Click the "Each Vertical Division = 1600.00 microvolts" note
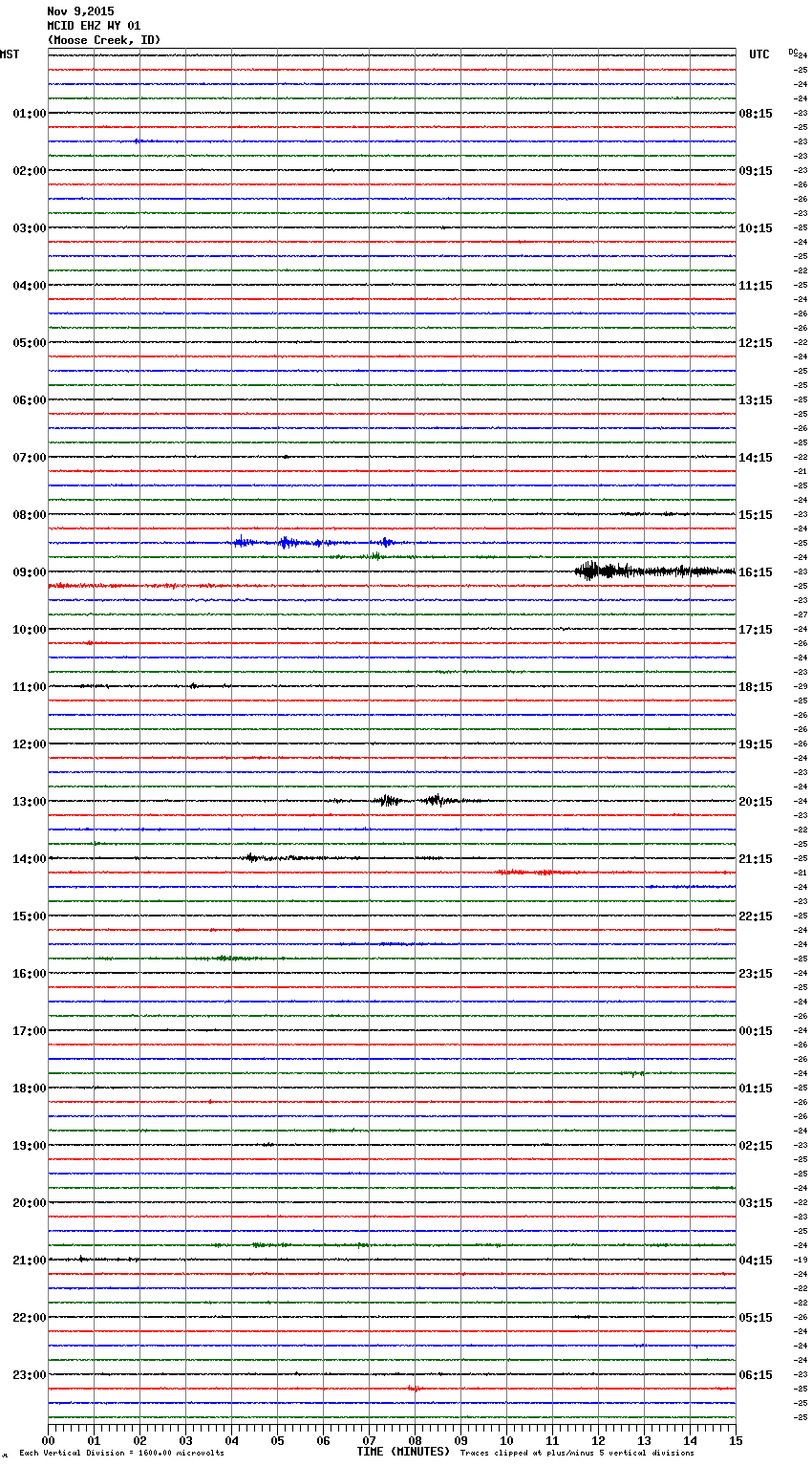 (x=121, y=1453)
